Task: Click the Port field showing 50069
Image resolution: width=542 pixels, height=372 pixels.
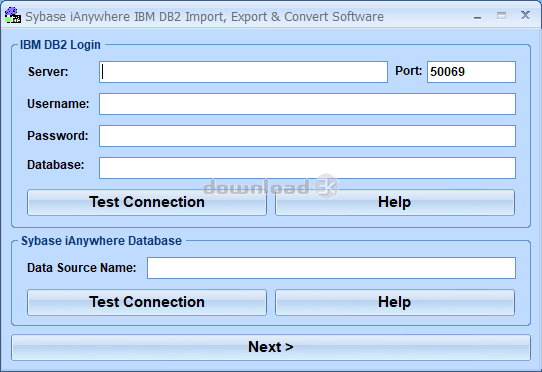Action: click(471, 72)
